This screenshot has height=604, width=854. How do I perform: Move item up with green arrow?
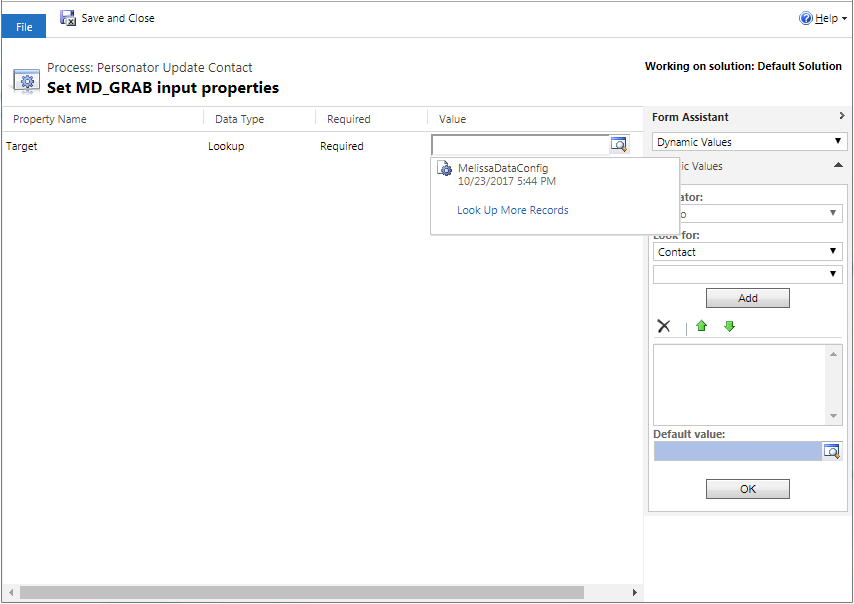[701, 326]
